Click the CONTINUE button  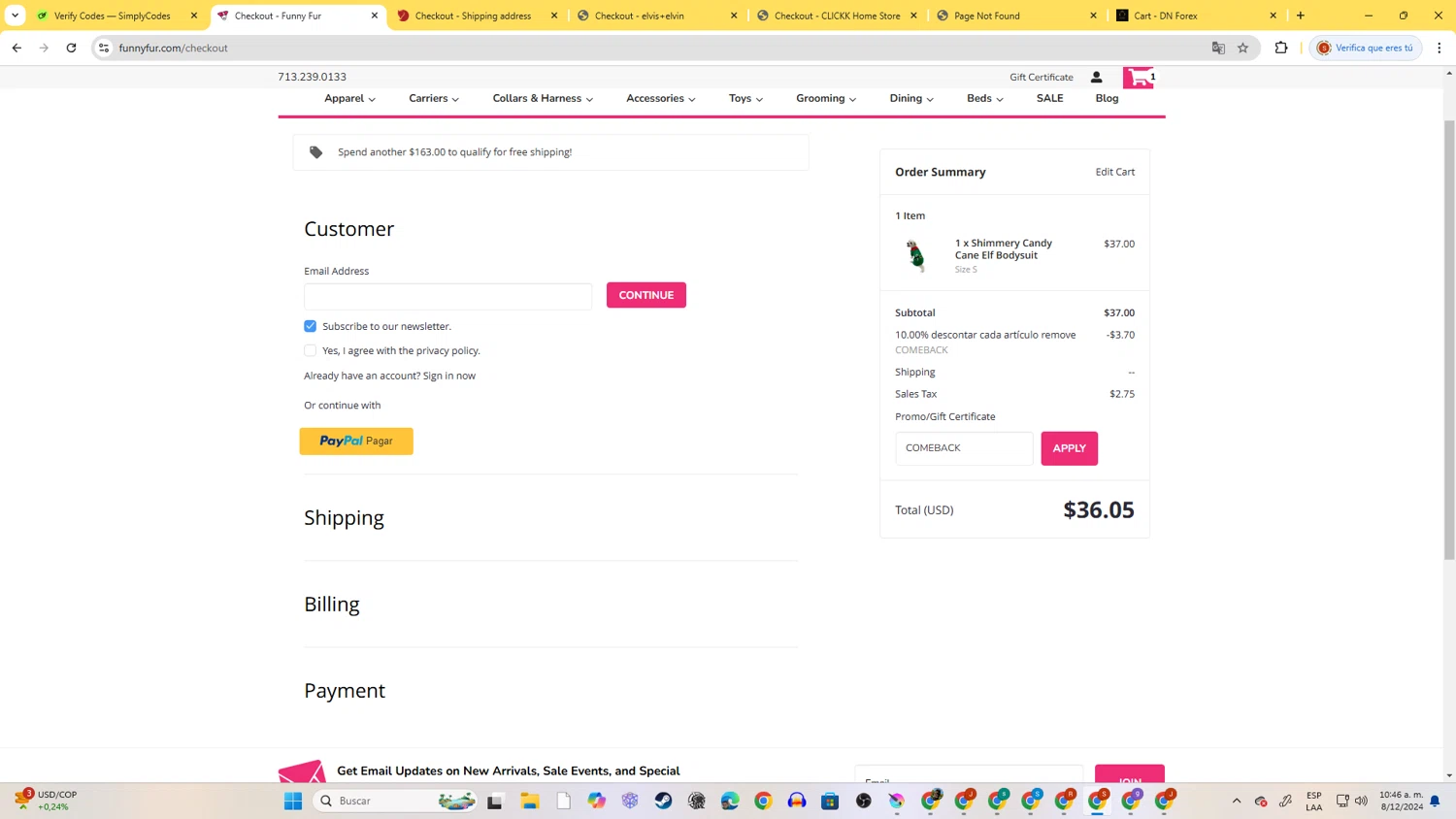[x=646, y=295]
